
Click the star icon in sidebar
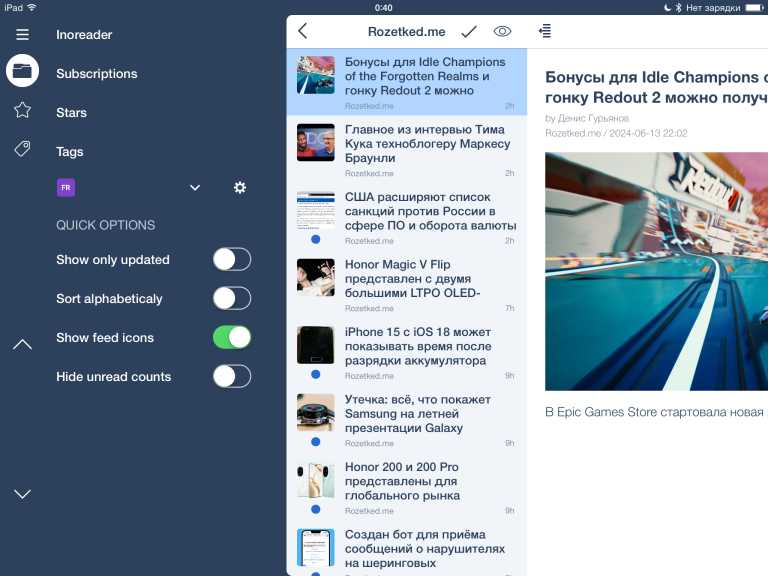click(23, 110)
